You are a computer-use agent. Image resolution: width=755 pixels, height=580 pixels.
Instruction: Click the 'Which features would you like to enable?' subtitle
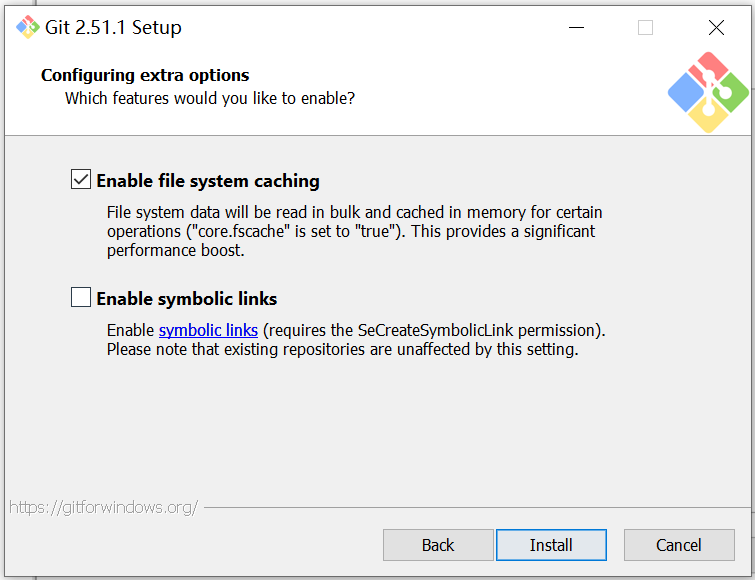210,98
